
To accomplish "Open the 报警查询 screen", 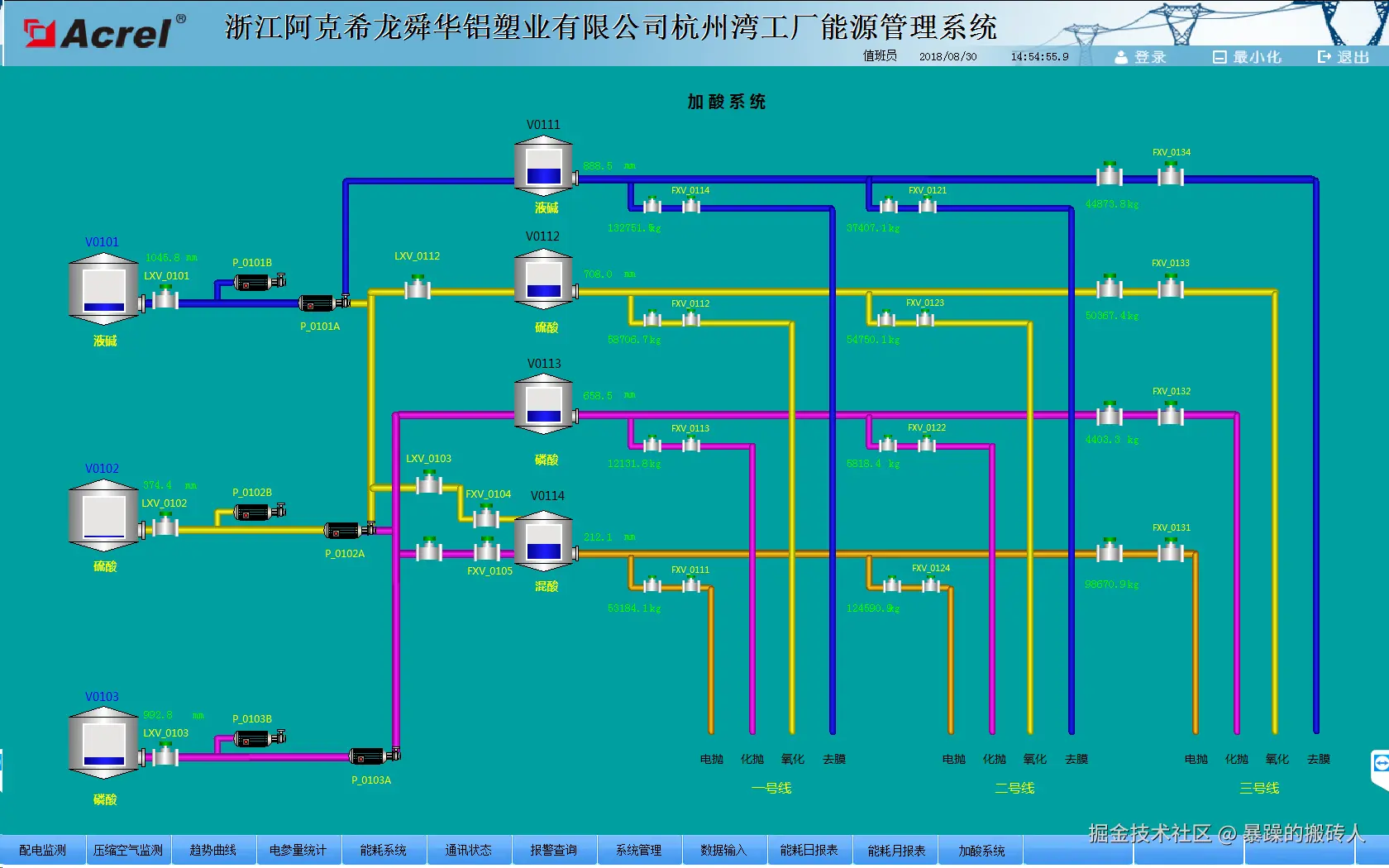I will pos(554,850).
